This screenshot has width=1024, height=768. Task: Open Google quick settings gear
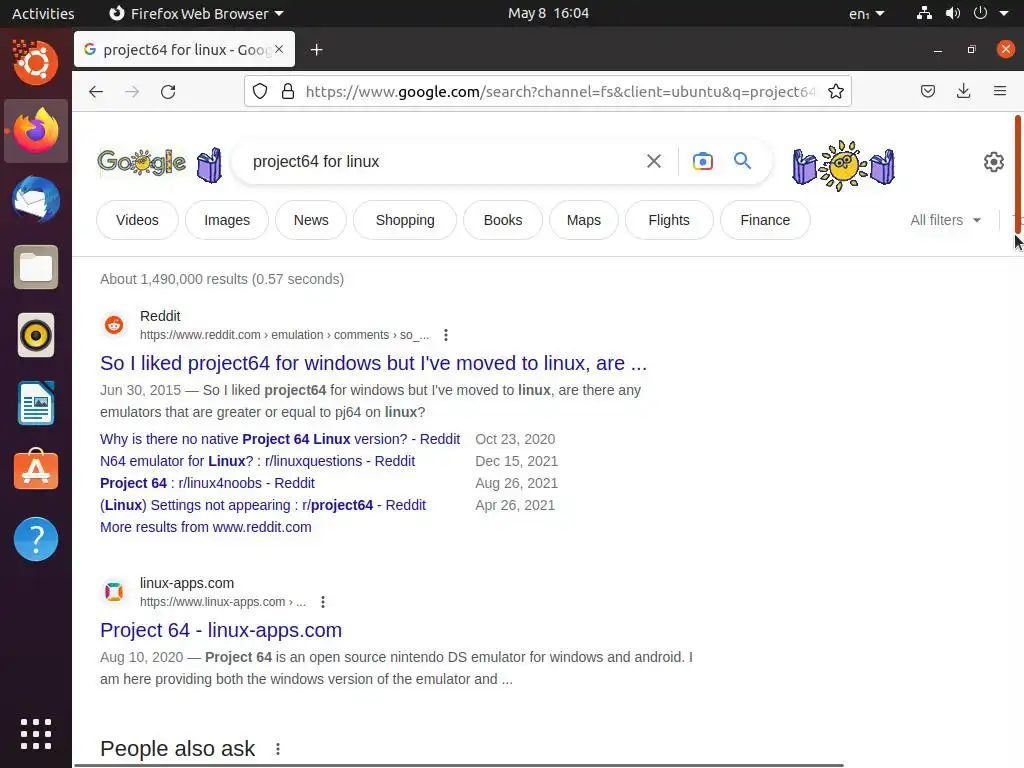pyautogui.click(x=993, y=162)
